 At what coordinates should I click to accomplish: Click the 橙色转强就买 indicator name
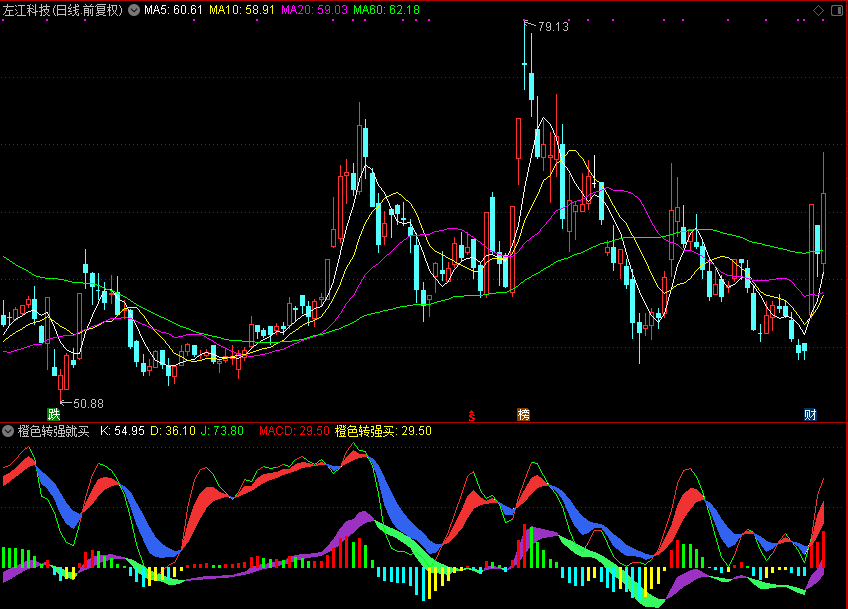point(54,431)
